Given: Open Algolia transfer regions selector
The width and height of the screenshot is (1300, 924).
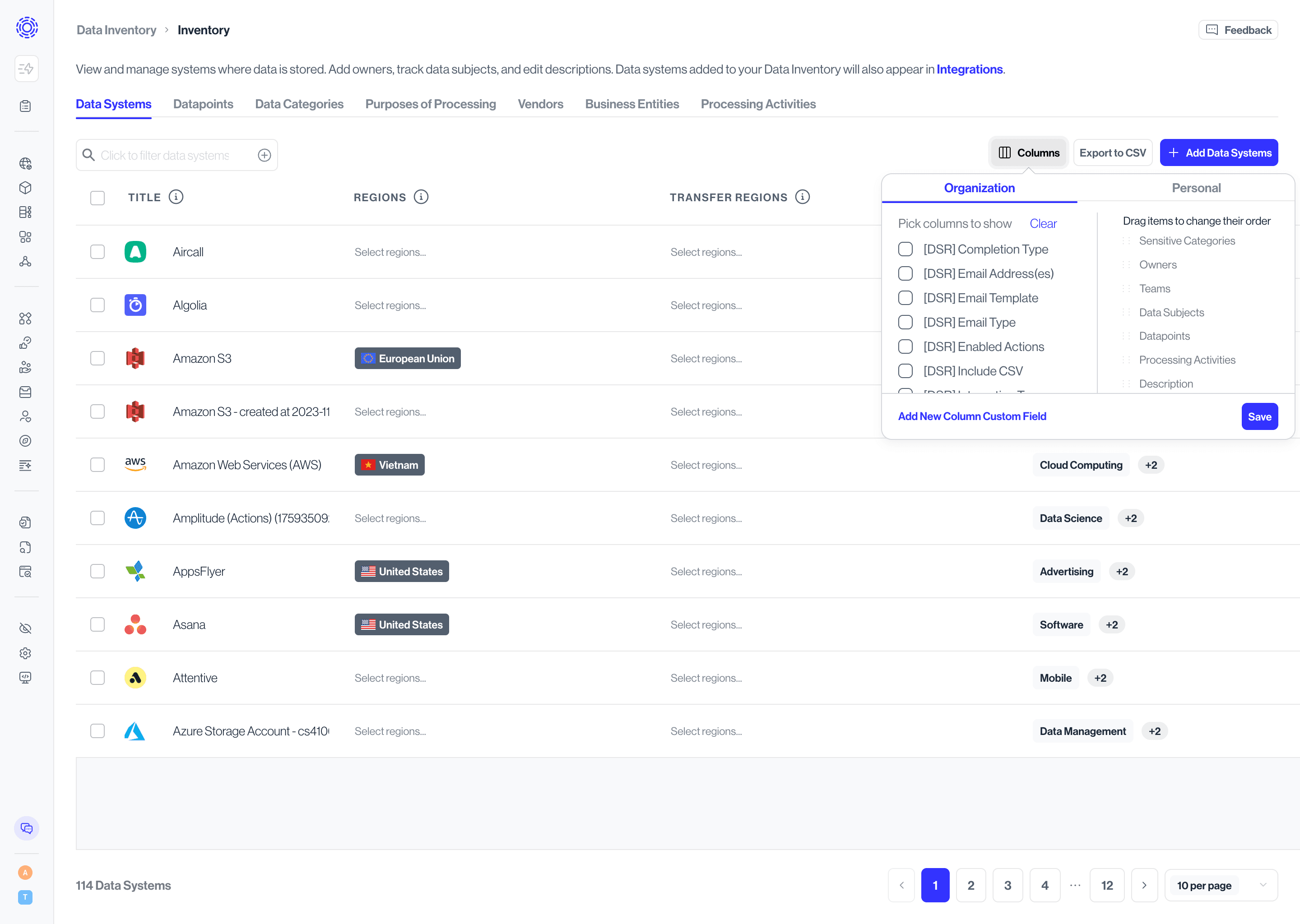Looking at the screenshot, I should pos(706,305).
